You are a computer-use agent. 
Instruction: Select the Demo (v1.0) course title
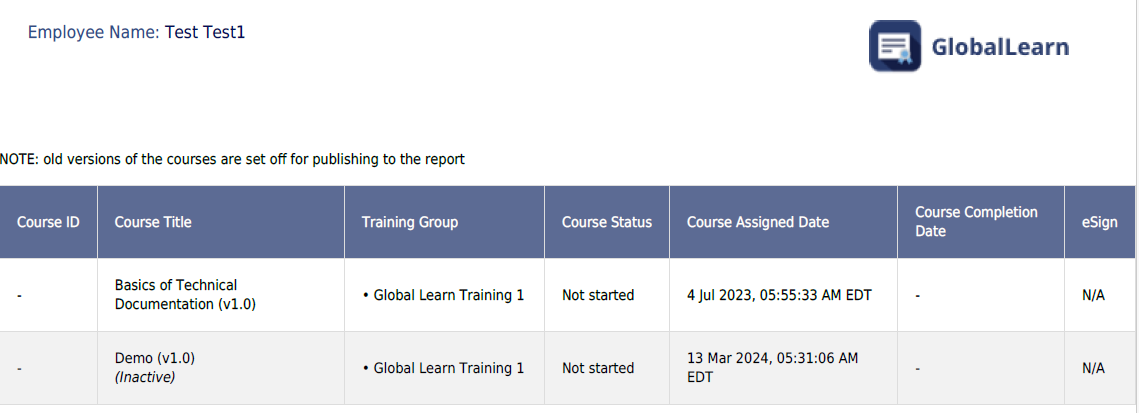155,358
